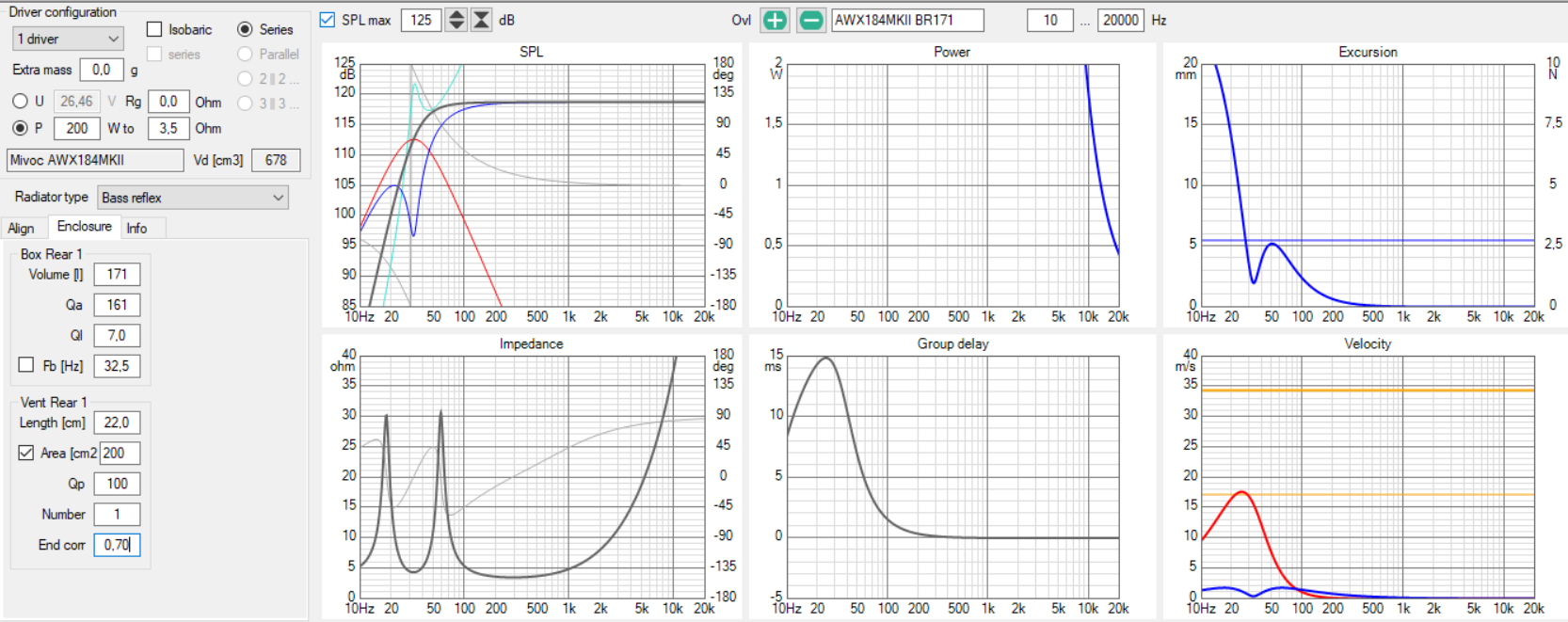Click the Extra mass input box
Viewport: 1568px width, 622px height.
[102, 70]
